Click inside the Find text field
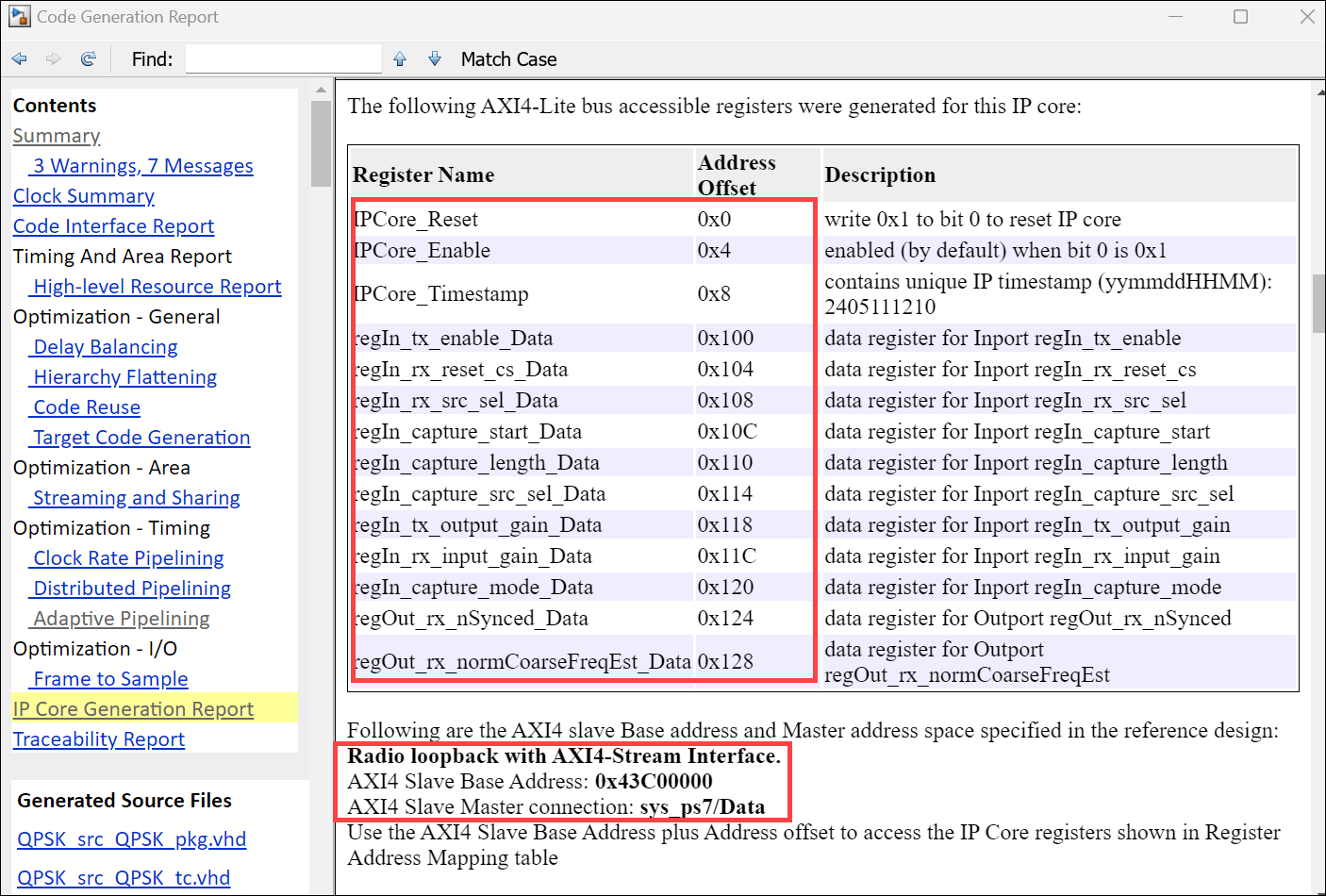Image resolution: width=1326 pixels, height=896 pixels. coord(283,59)
